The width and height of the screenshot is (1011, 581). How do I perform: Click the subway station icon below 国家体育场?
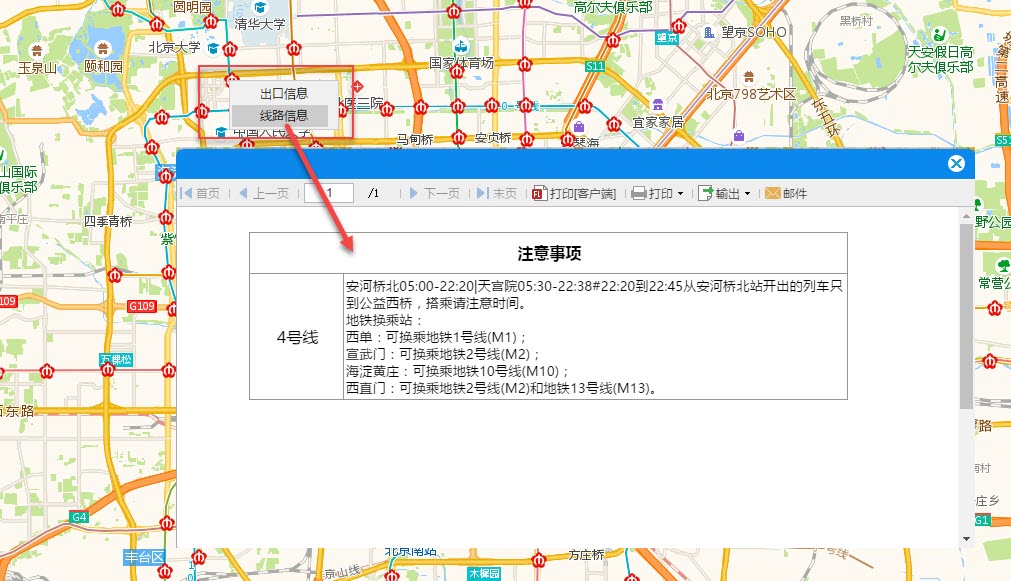point(457,72)
